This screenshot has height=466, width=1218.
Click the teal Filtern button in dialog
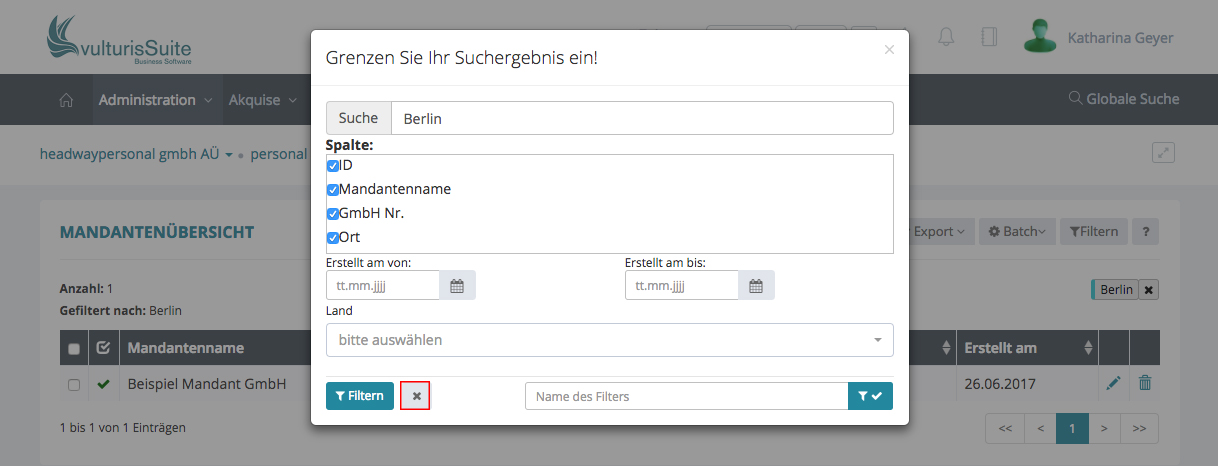click(359, 396)
